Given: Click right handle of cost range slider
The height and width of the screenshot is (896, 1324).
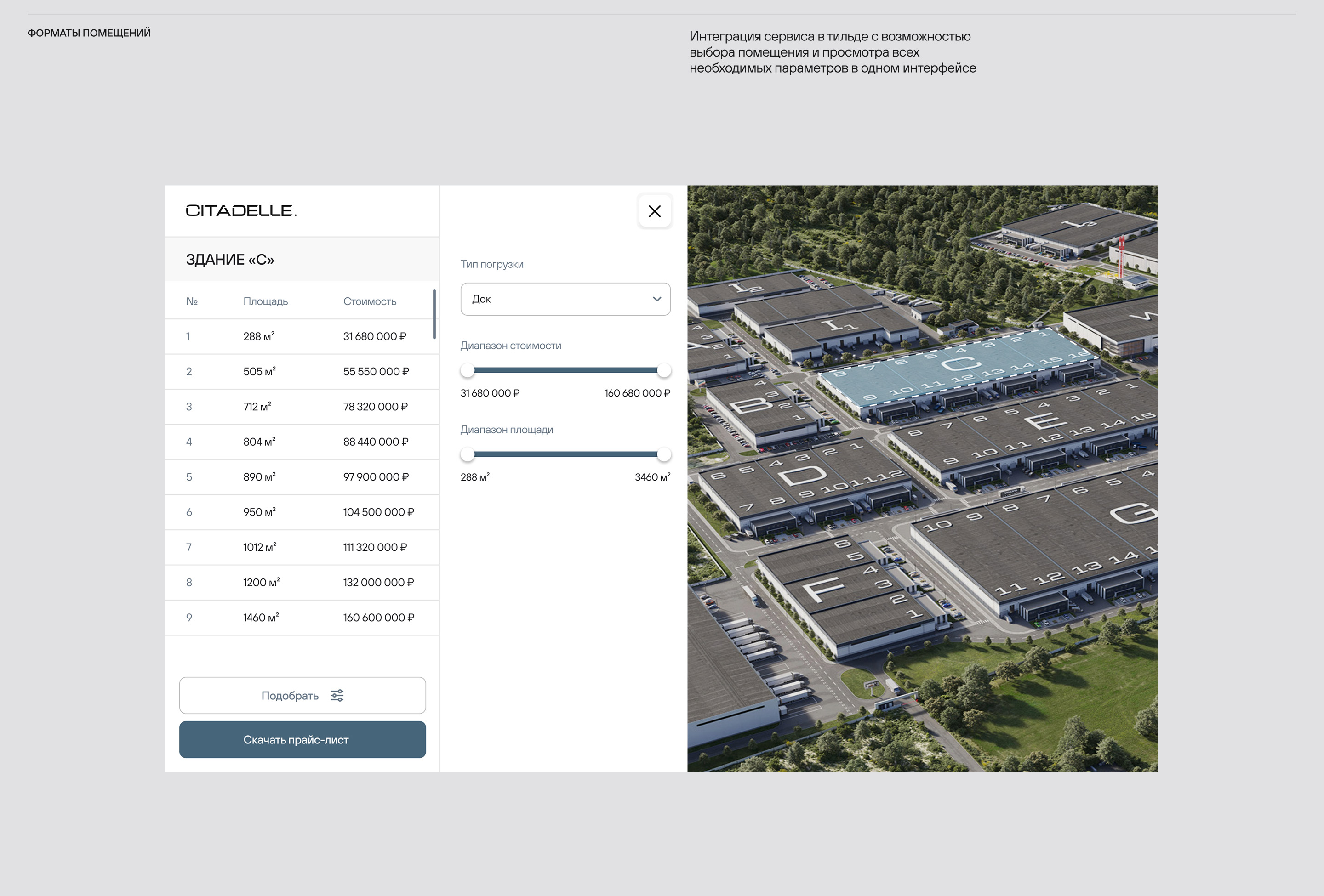Looking at the screenshot, I should point(664,371).
